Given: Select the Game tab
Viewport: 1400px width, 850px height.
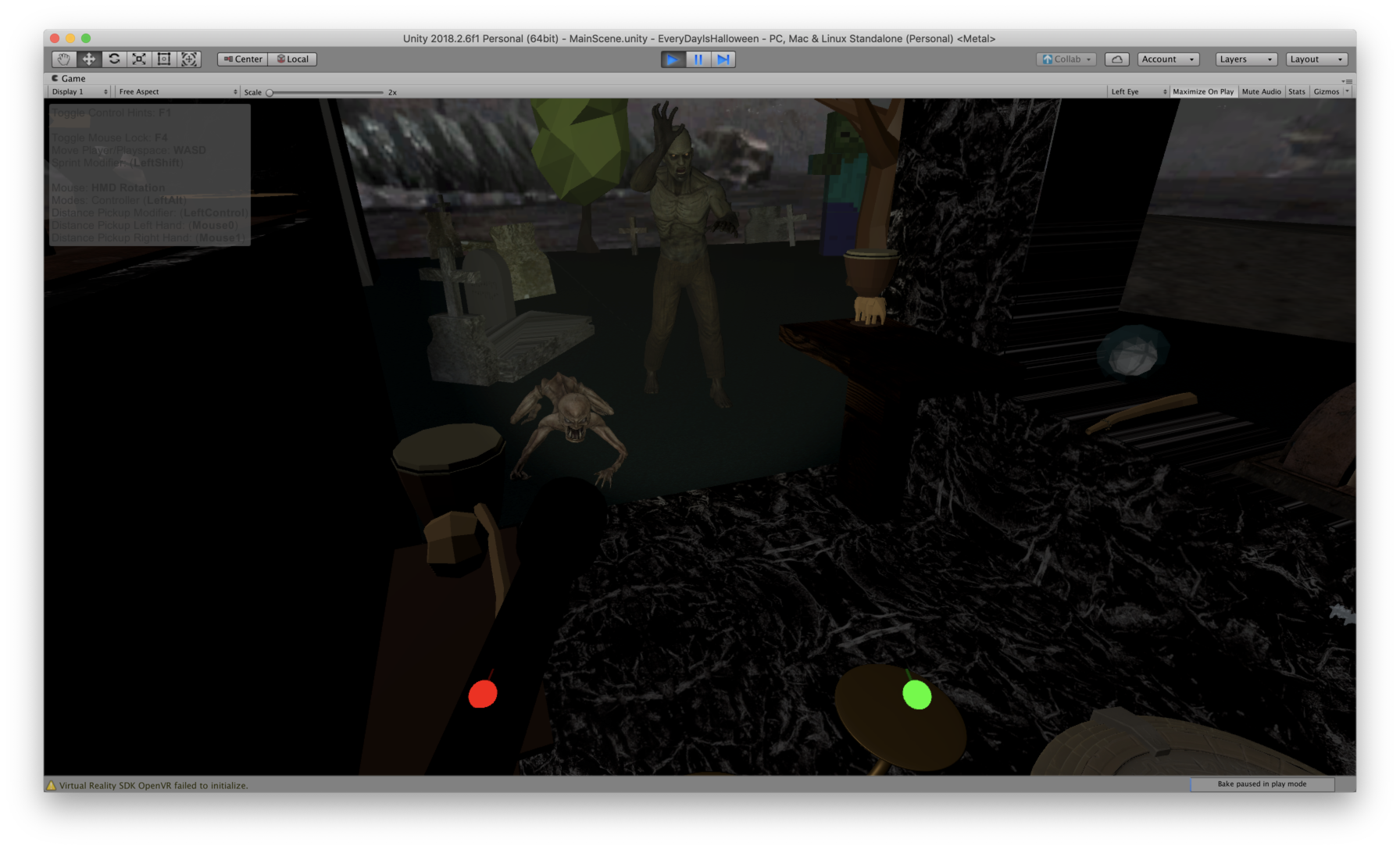Looking at the screenshot, I should pyautogui.click(x=69, y=78).
